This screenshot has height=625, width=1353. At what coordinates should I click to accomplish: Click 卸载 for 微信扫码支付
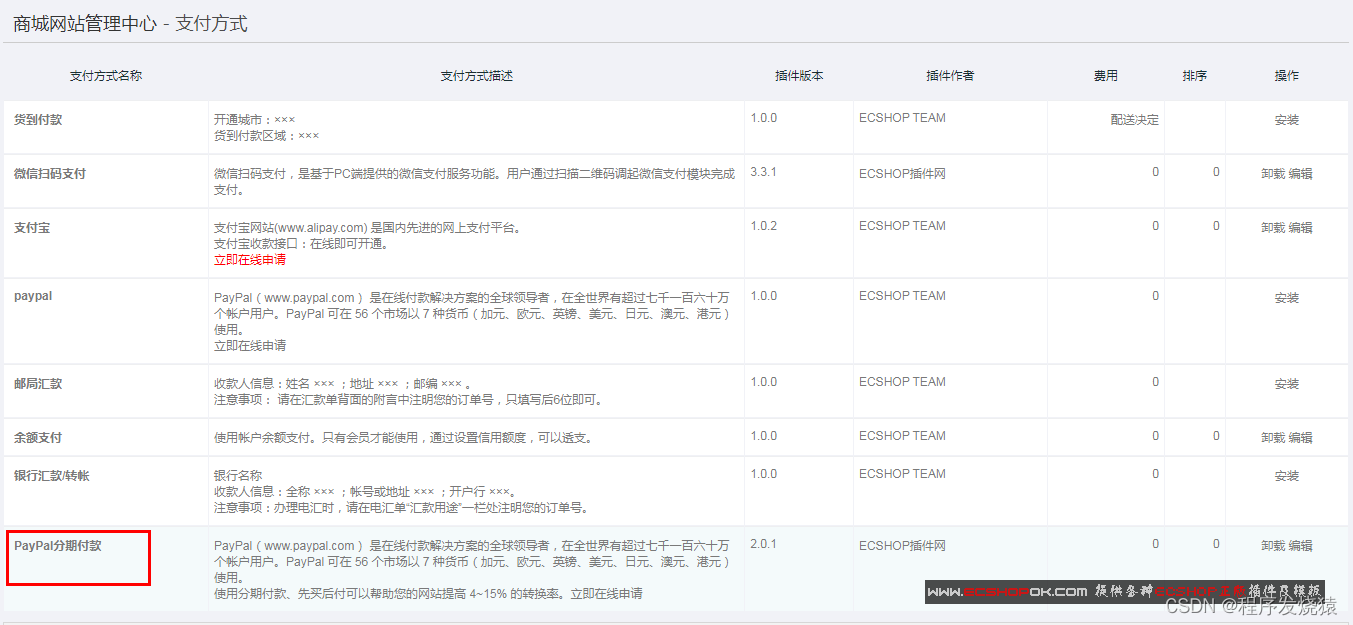tap(1275, 172)
